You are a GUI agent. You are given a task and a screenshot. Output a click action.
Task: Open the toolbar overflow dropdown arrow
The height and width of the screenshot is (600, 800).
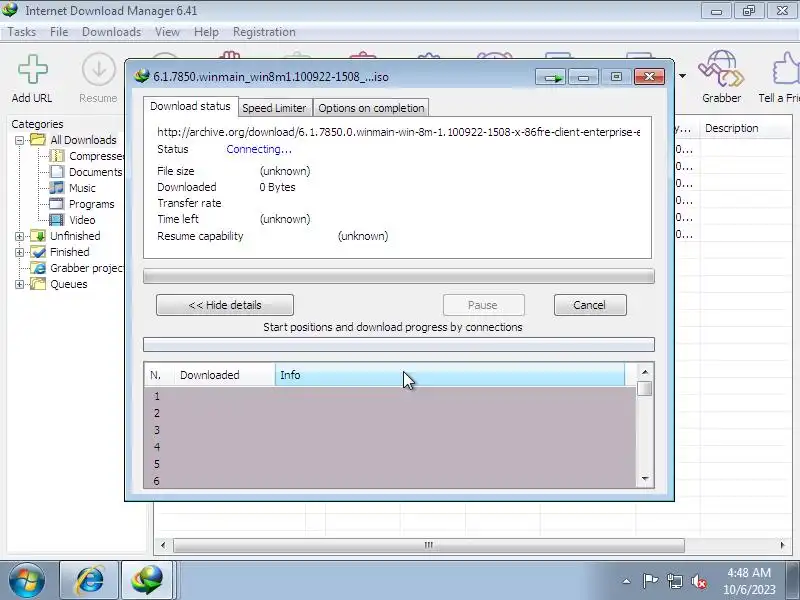point(682,76)
